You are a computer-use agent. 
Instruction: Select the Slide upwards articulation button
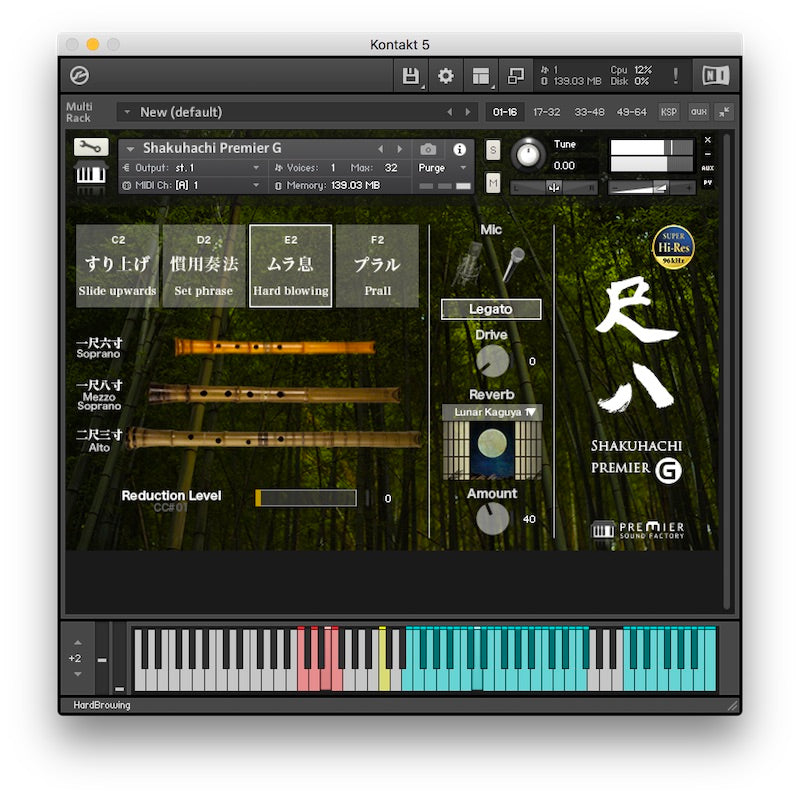(x=117, y=266)
